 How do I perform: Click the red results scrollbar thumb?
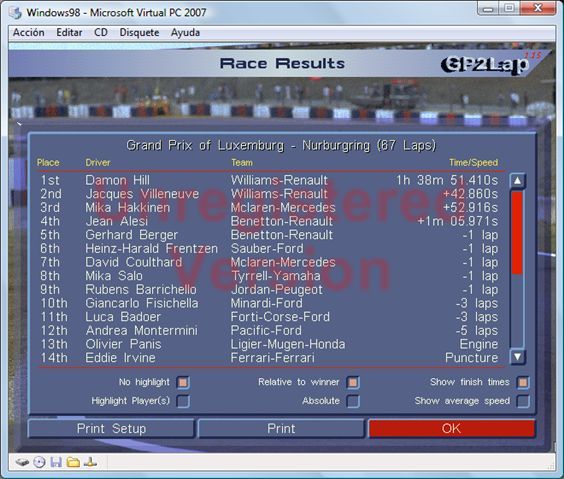pos(517,233)
